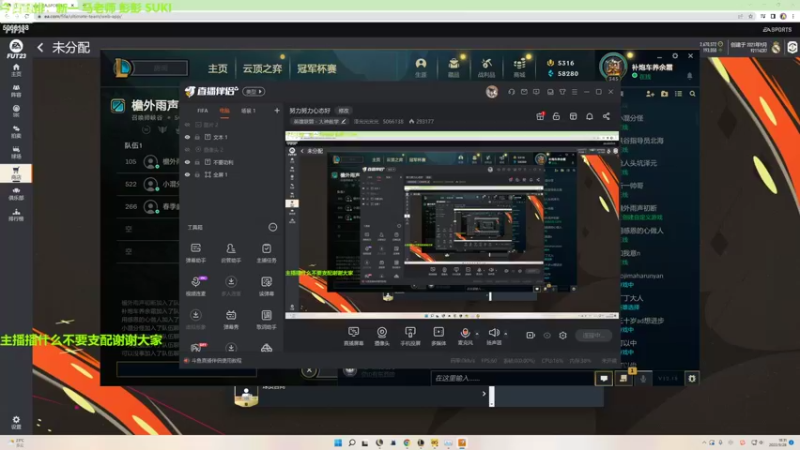Viewport: 800px width, 450px height.
Task: Open the 视频连麦 tool
Action: click(x=196, y=286)
